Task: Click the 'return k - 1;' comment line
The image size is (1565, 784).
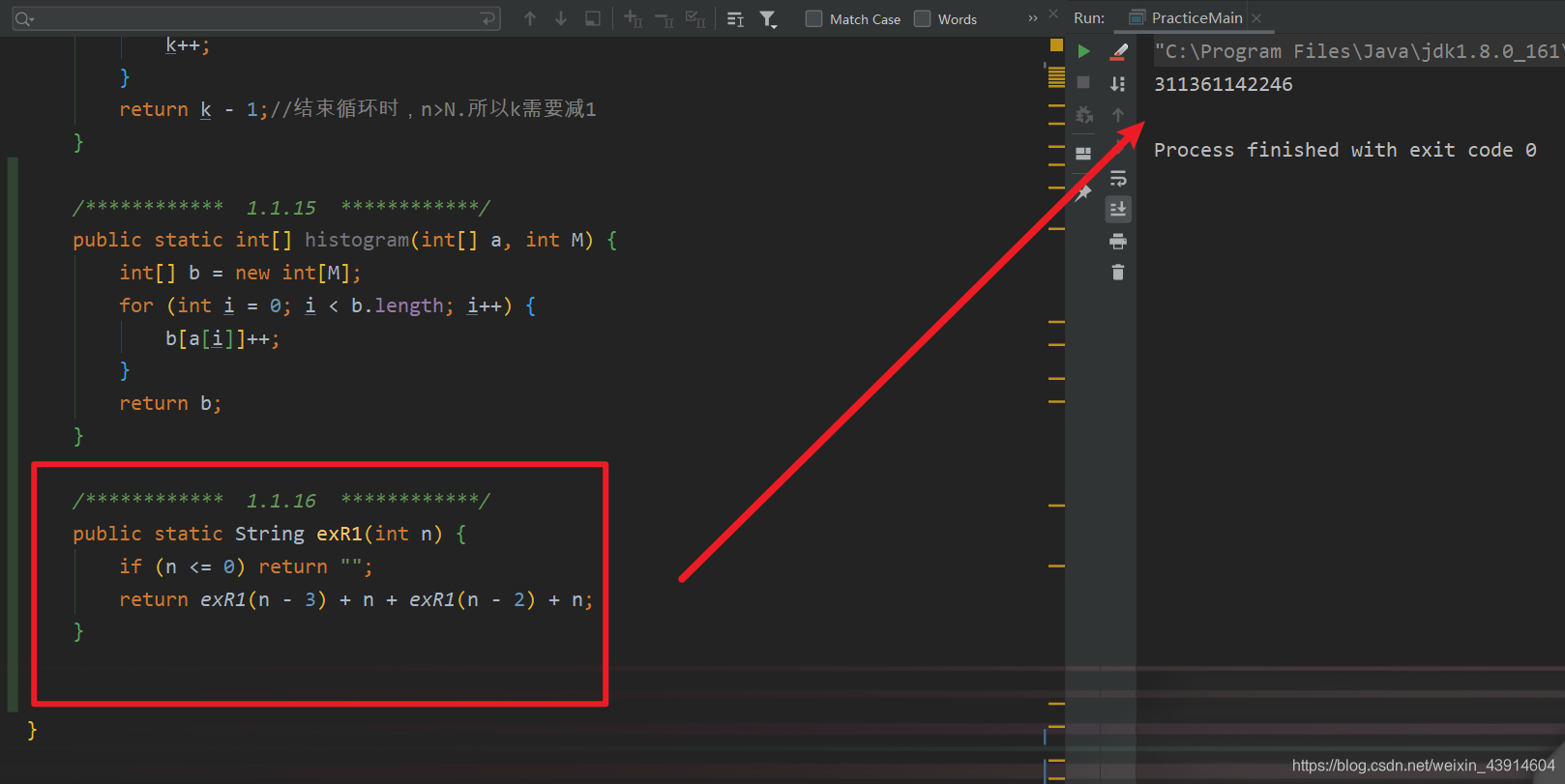Action: pos(358,109)
